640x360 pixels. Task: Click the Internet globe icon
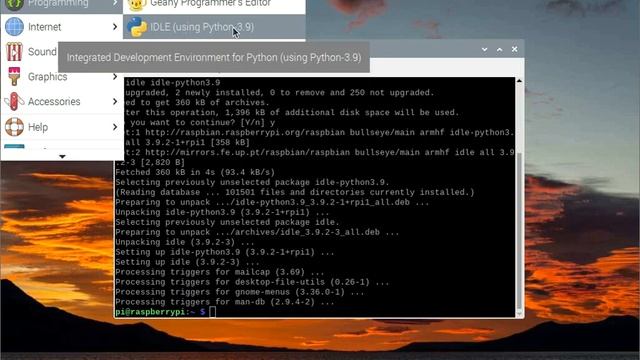click(14, 27)
